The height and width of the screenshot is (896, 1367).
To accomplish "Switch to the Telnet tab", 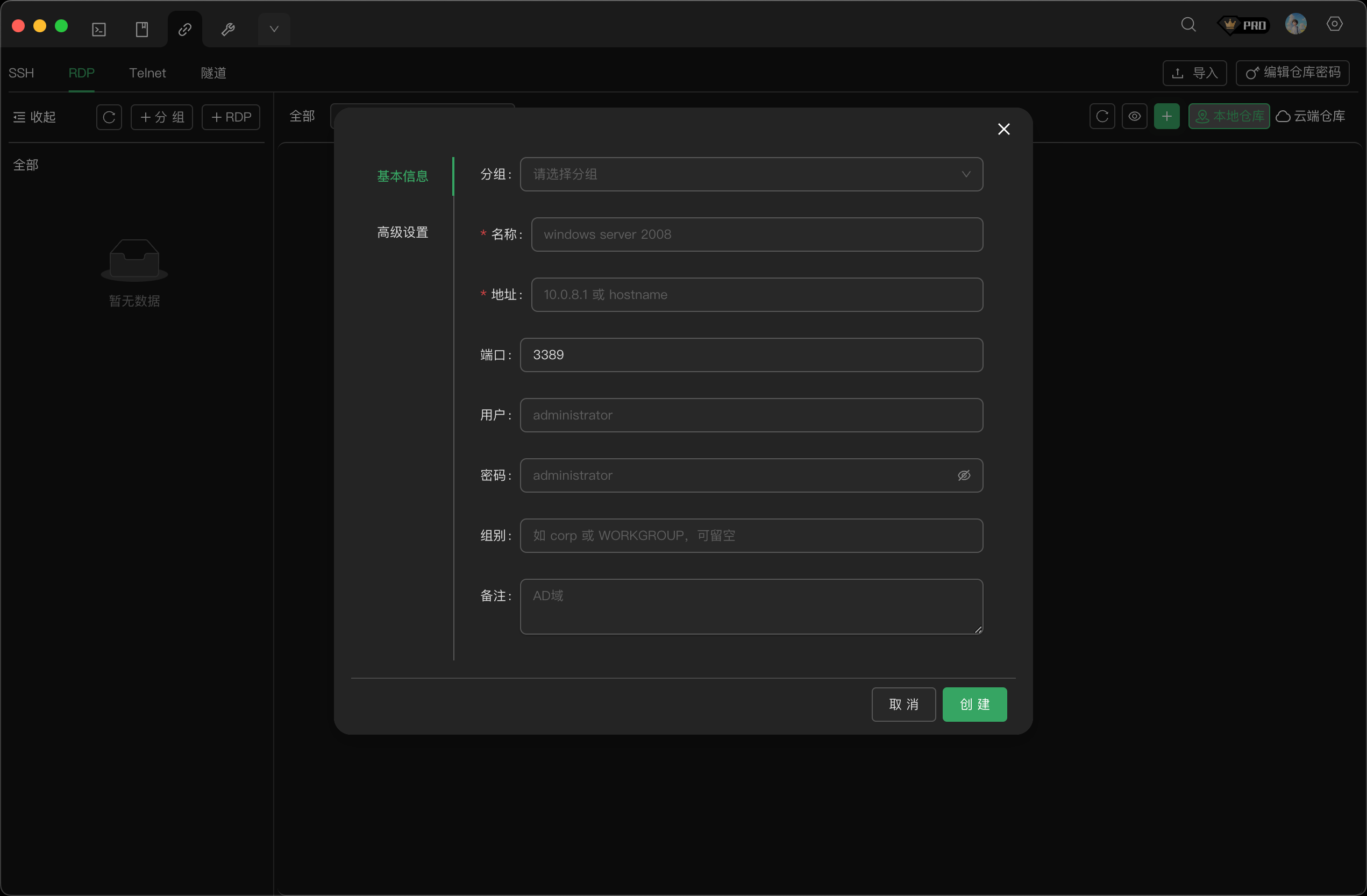I will pos(147,73).
